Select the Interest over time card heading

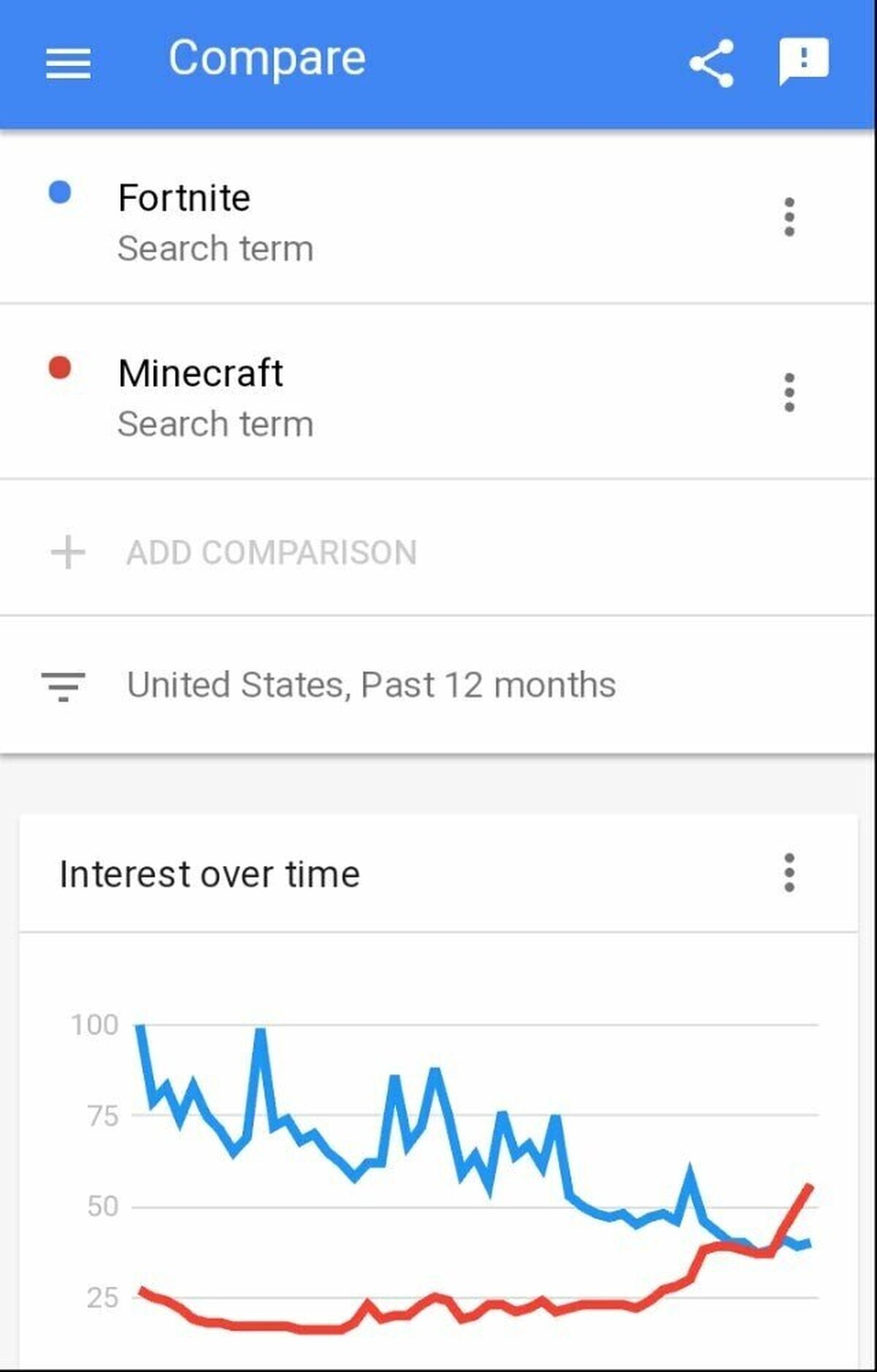tap(210, 874)
